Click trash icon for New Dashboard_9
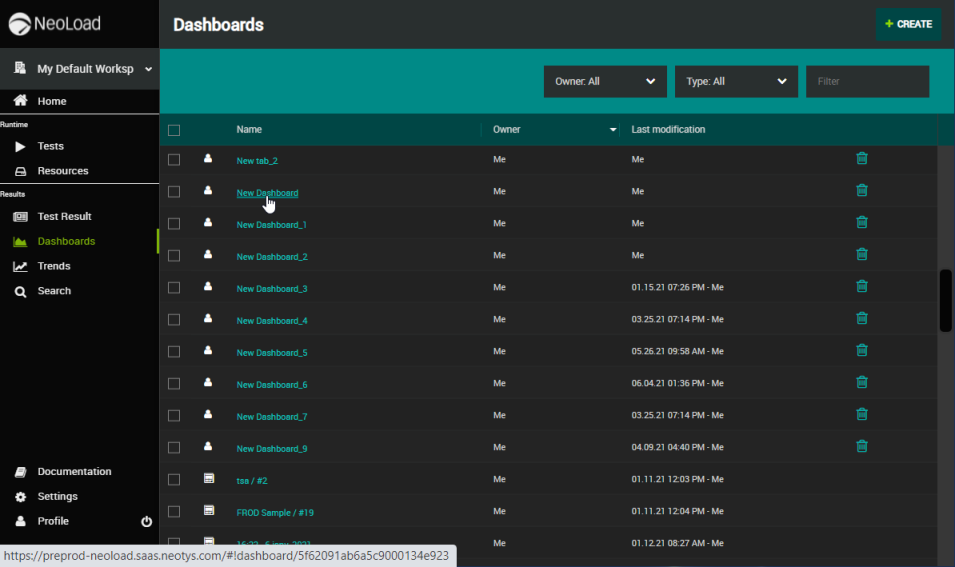Image resolution: width=955 pixels, height=567 pixels. (x=862, y=446)
